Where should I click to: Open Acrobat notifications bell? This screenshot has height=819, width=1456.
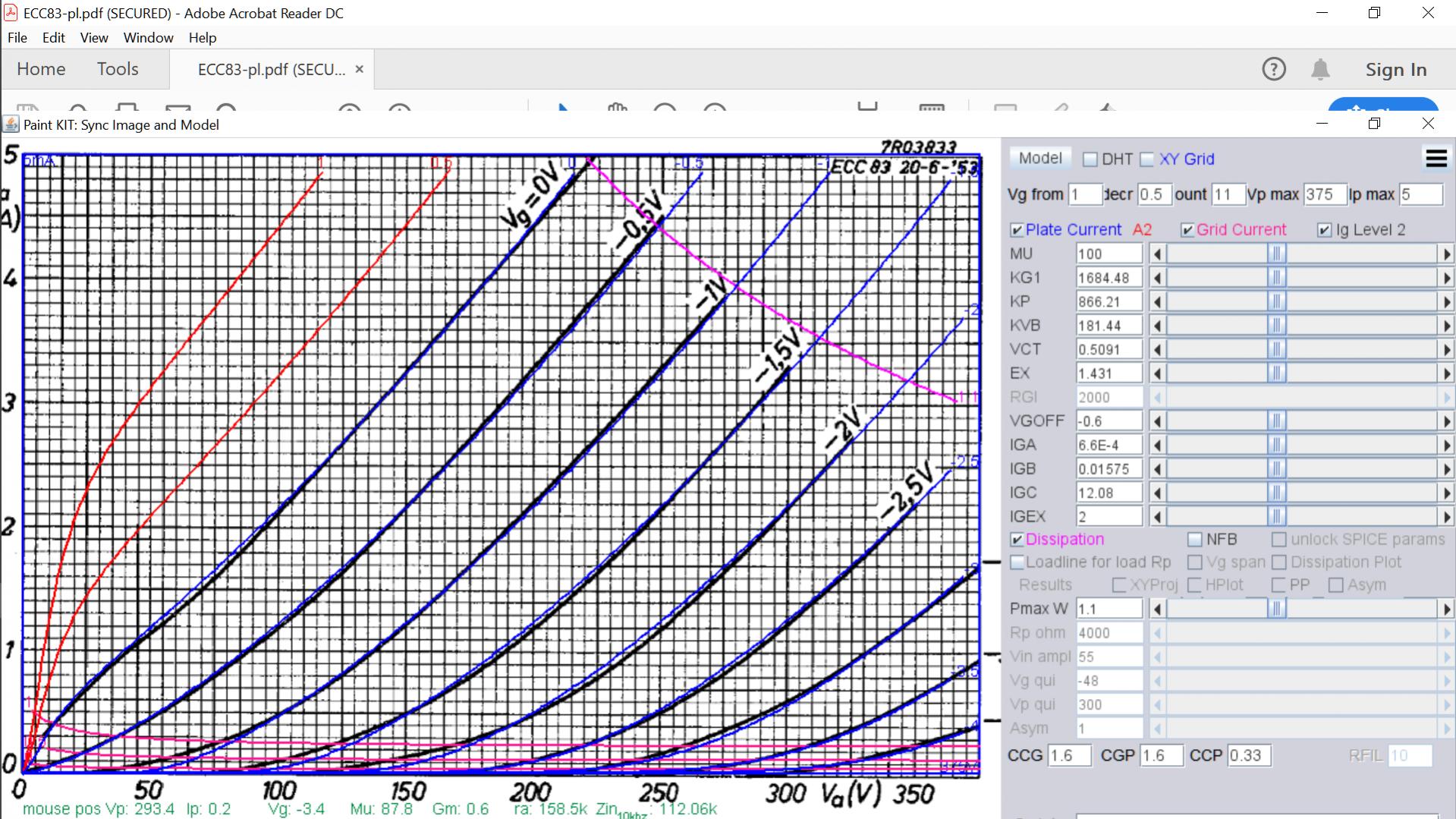coord(1320,69)
